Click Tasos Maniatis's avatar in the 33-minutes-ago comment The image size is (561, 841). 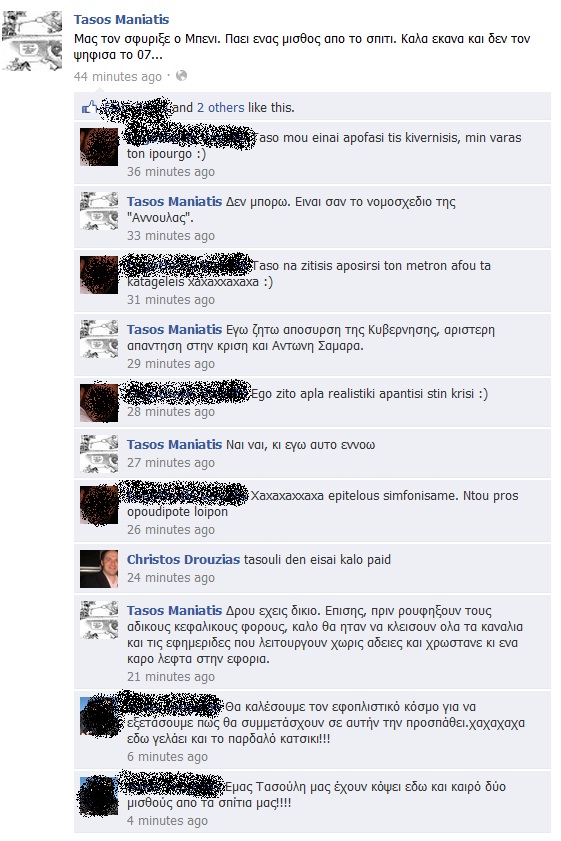(99, 211)
